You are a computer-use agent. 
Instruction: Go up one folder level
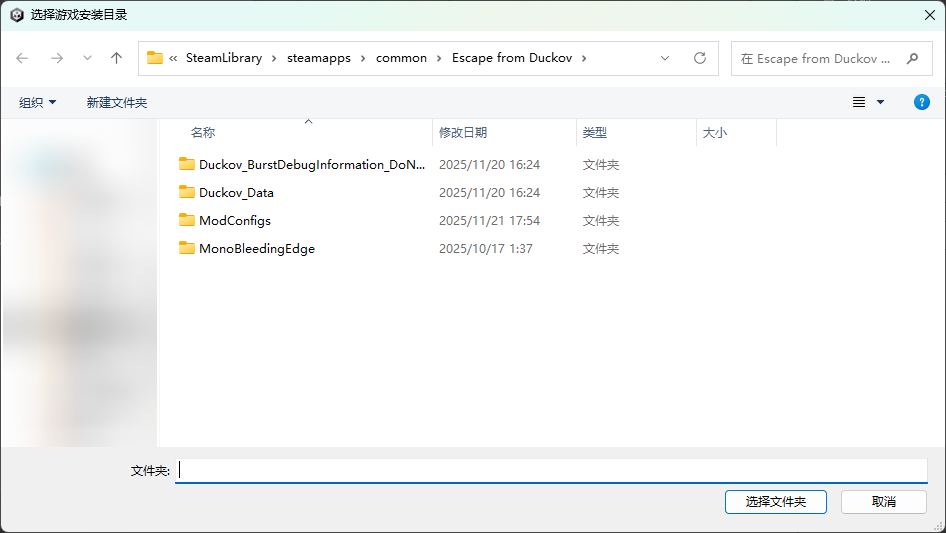[116, 58]
